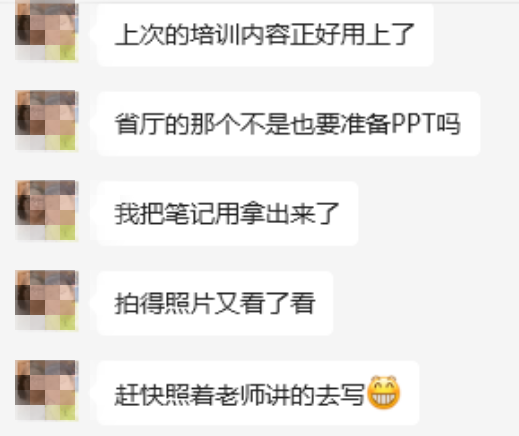Click the 省厅 text in second message
The image size is (519, 436).
(x=139, y=124)
